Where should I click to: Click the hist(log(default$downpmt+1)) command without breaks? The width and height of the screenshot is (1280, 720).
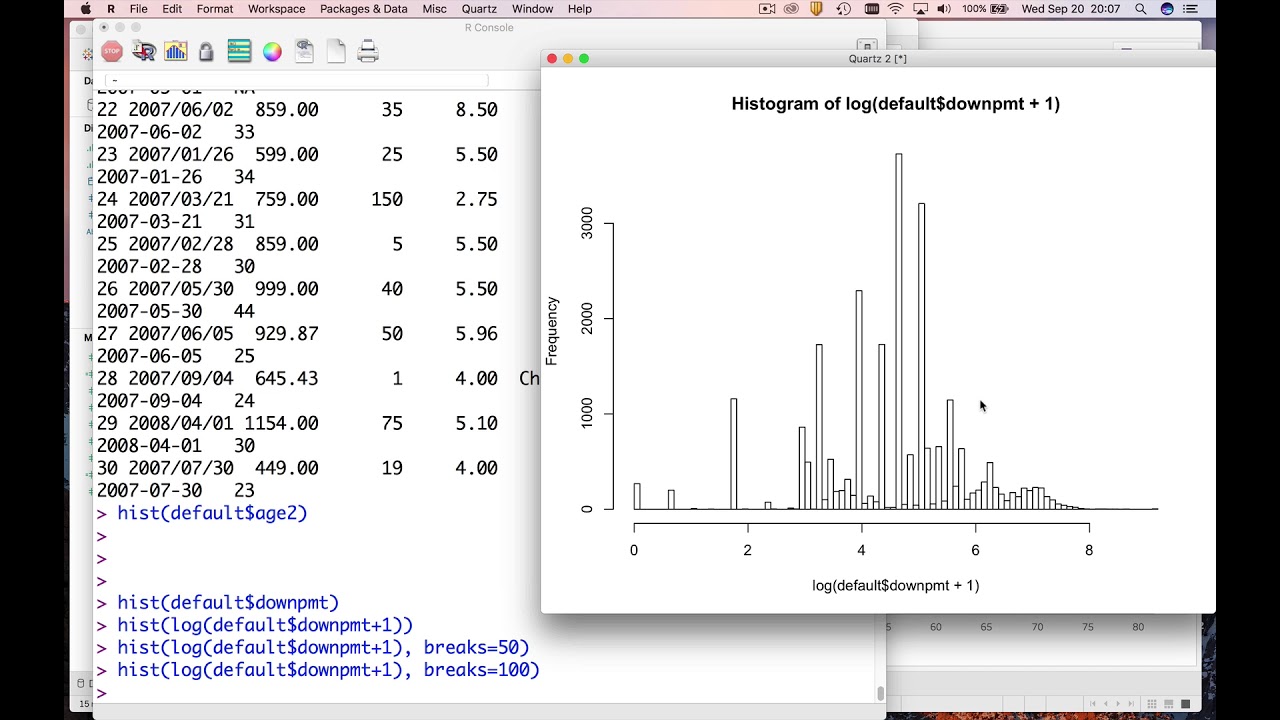click(265, 625)
